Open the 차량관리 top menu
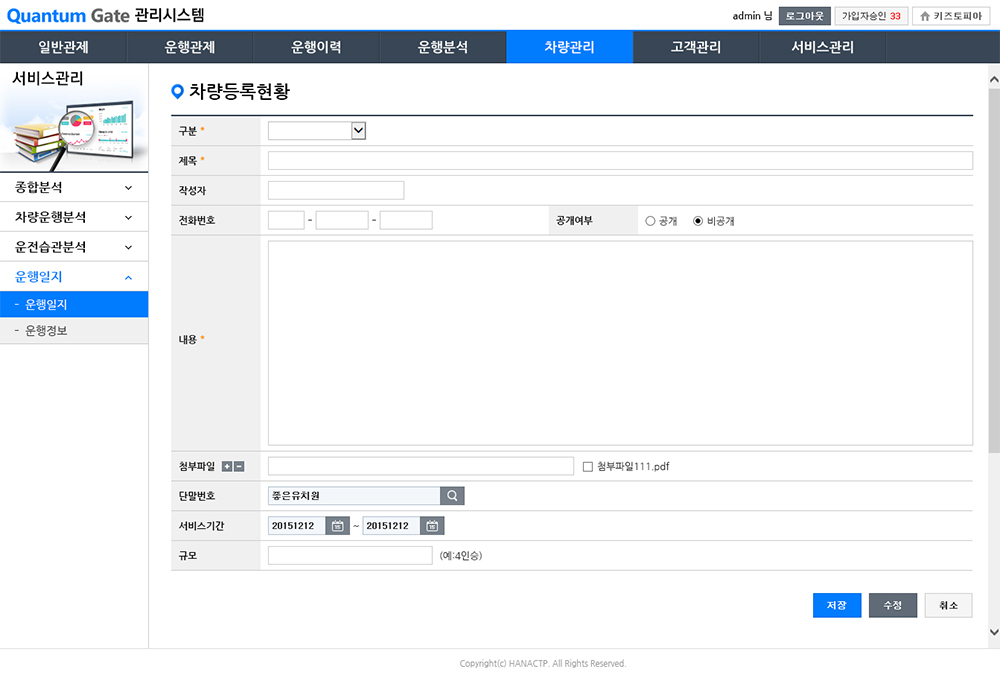This screenshot has width=1000, height=678. pyautogui.click(x=570, y=47)
